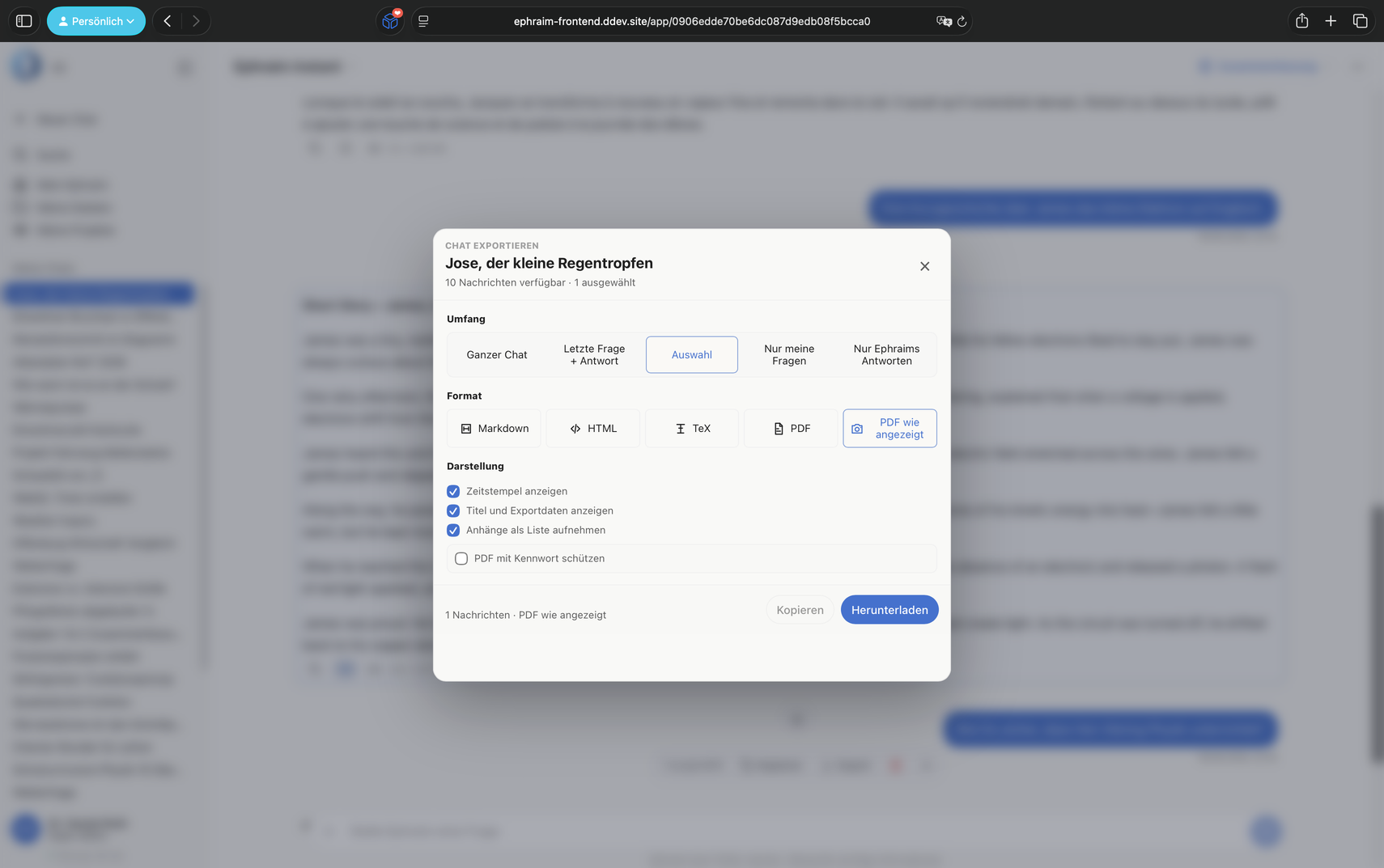Screen dimensions: 1384x868
Task: Select Markdown export format
Action: 495,428
